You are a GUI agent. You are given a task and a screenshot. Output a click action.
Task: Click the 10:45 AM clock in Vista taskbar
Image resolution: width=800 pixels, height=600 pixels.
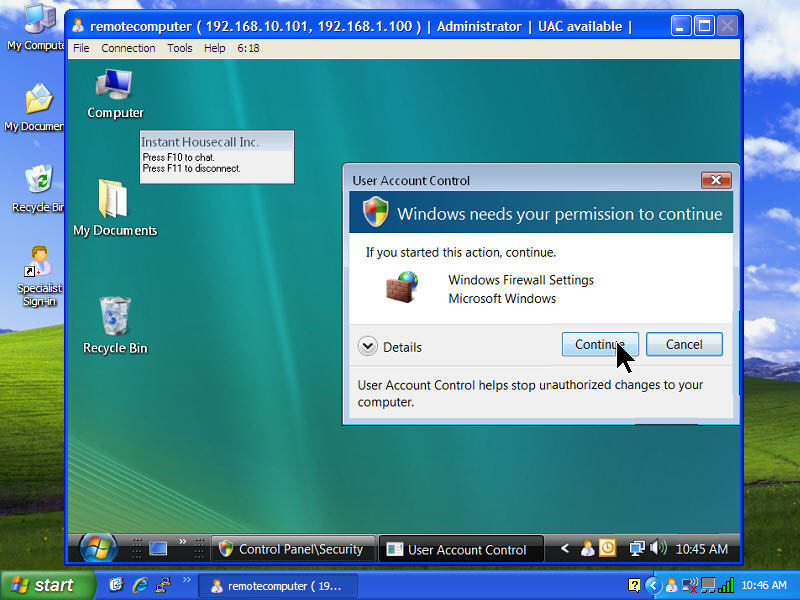[x=702, y=549]
